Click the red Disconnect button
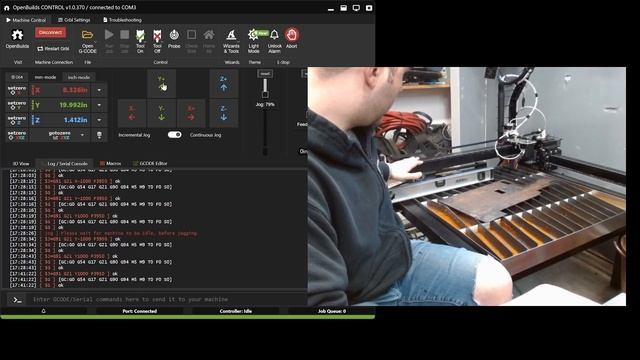 [50, 32]
